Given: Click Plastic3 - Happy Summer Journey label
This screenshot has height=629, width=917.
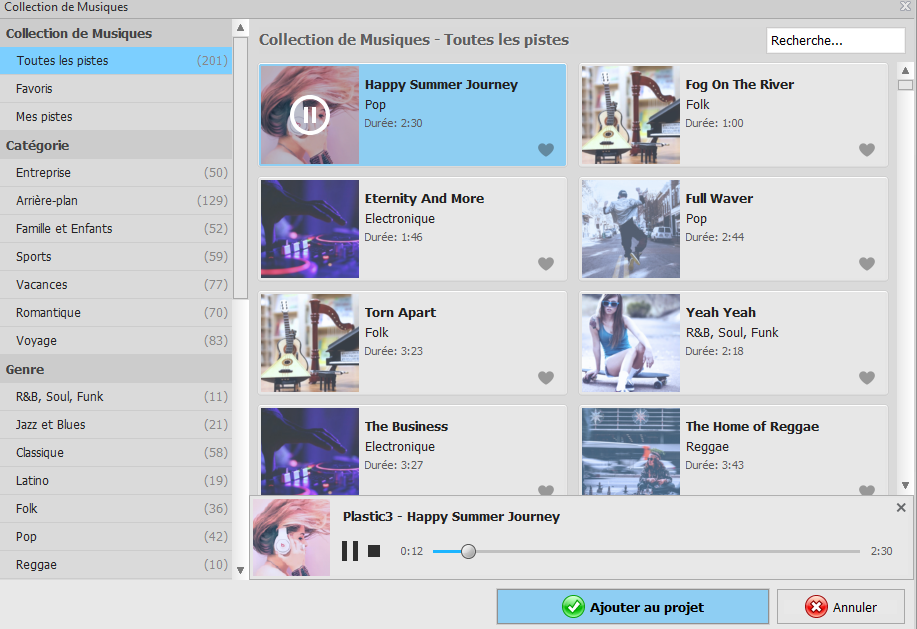Looking at the screenshot, I should 451,517.
